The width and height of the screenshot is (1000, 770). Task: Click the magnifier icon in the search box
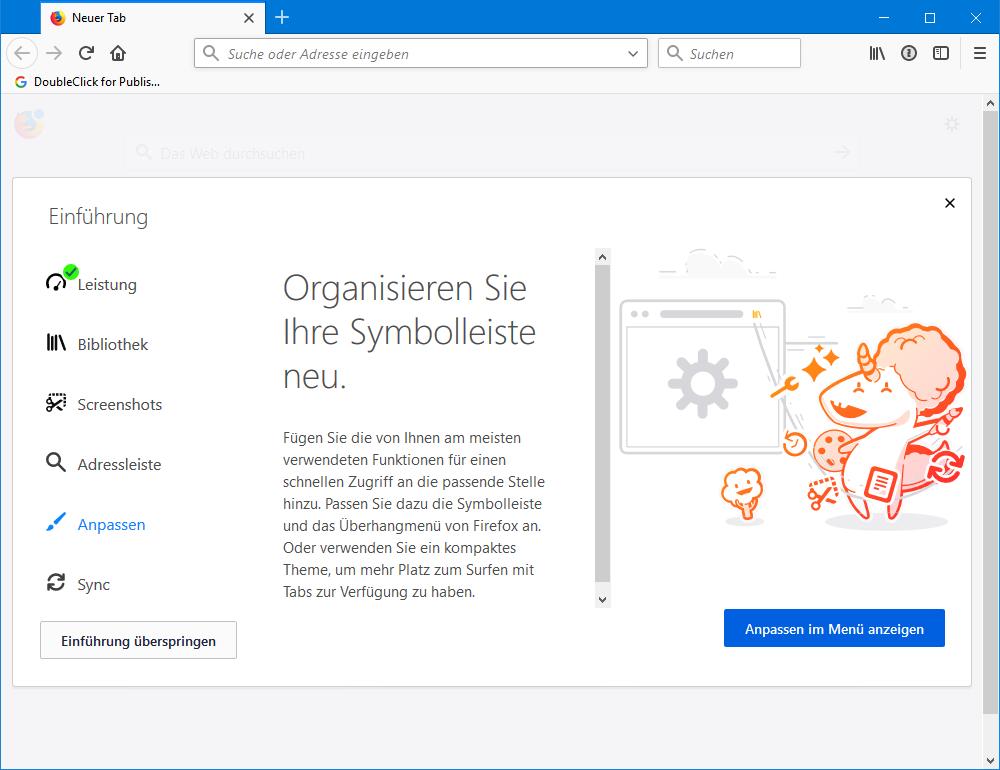pos(675,53)
